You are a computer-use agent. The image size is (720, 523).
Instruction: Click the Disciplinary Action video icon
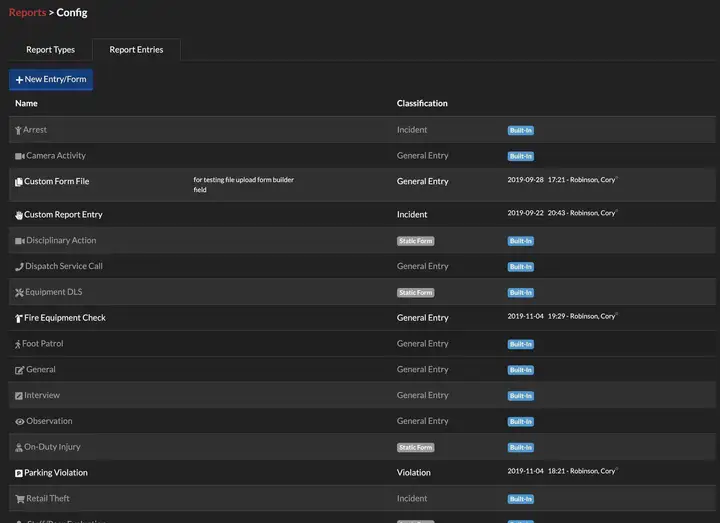pyautogui.click(x=20, y=241)
